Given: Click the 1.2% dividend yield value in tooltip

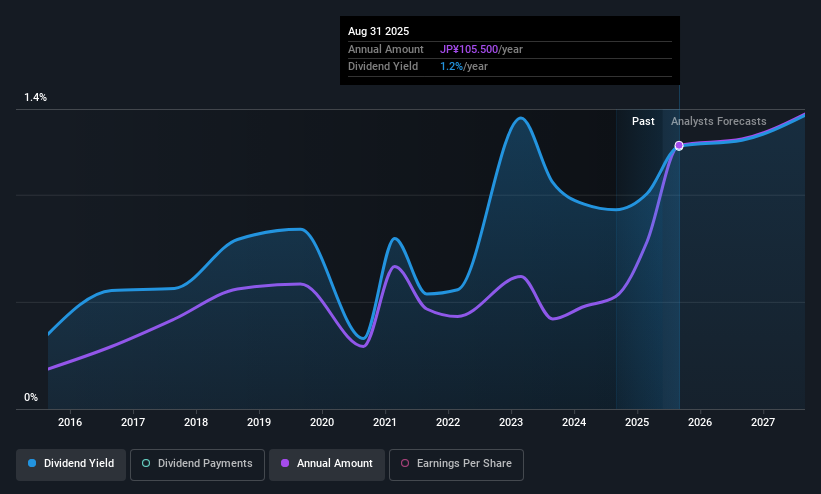Looking at the screenshot, I should [451, 67].
